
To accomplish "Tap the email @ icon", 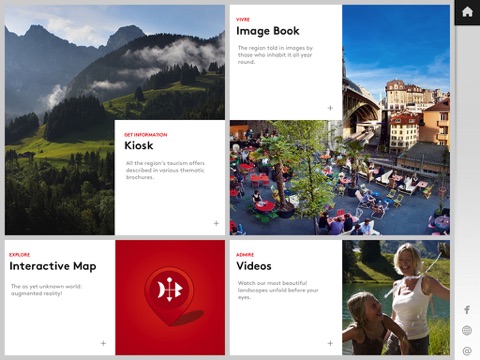I will point(467,351).
